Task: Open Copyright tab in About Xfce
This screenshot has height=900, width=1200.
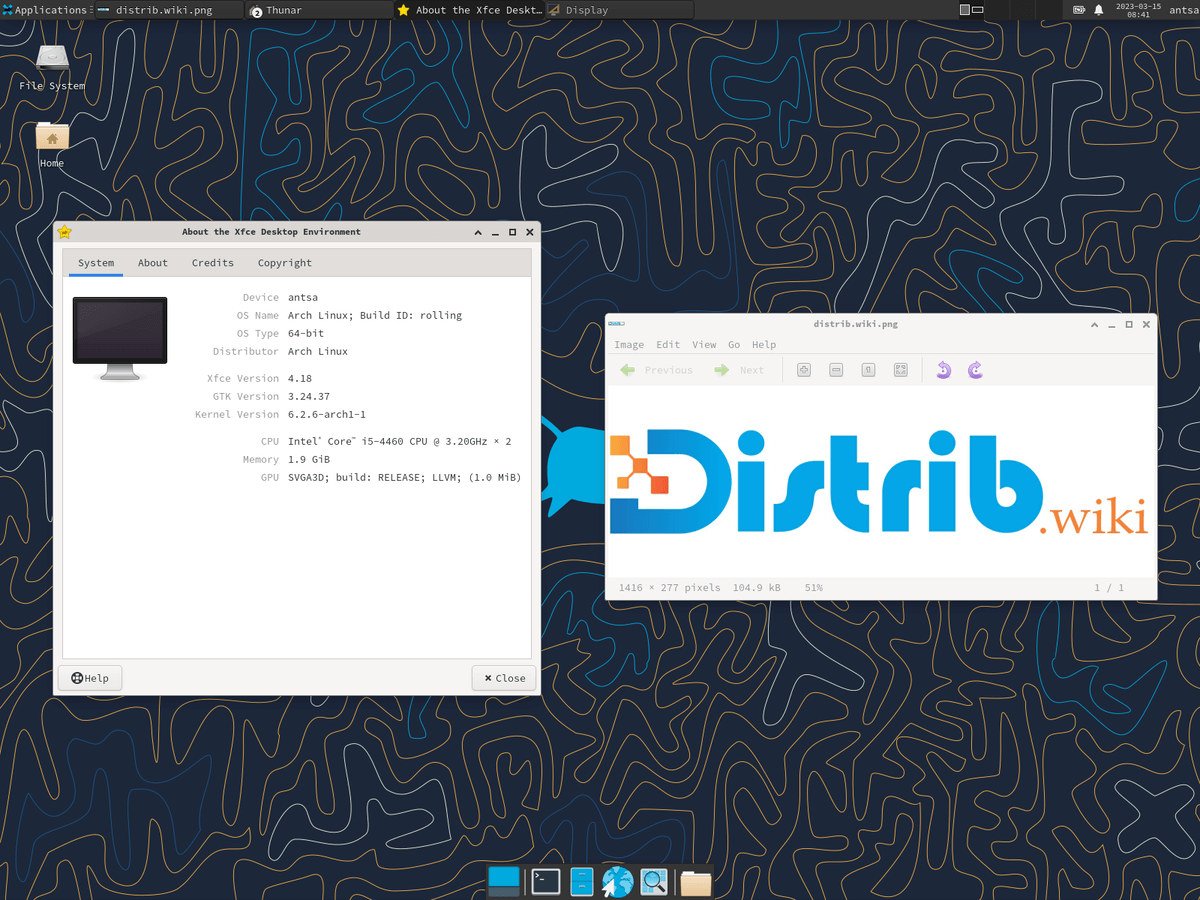Action: 285,263
